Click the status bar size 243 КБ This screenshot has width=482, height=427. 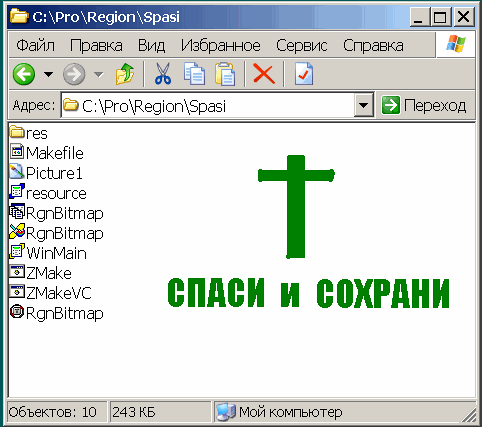(134, 412)
